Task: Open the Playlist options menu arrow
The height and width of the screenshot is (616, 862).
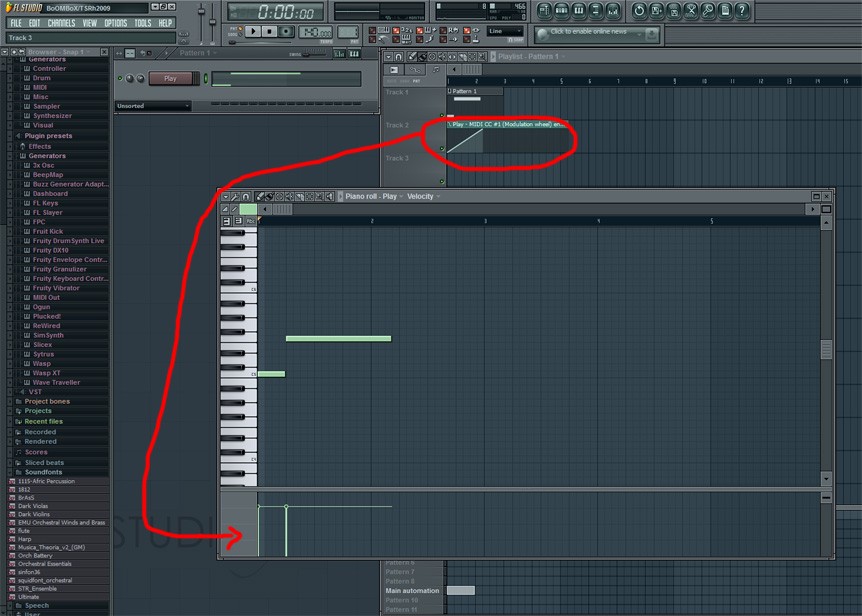Action: 388,56
